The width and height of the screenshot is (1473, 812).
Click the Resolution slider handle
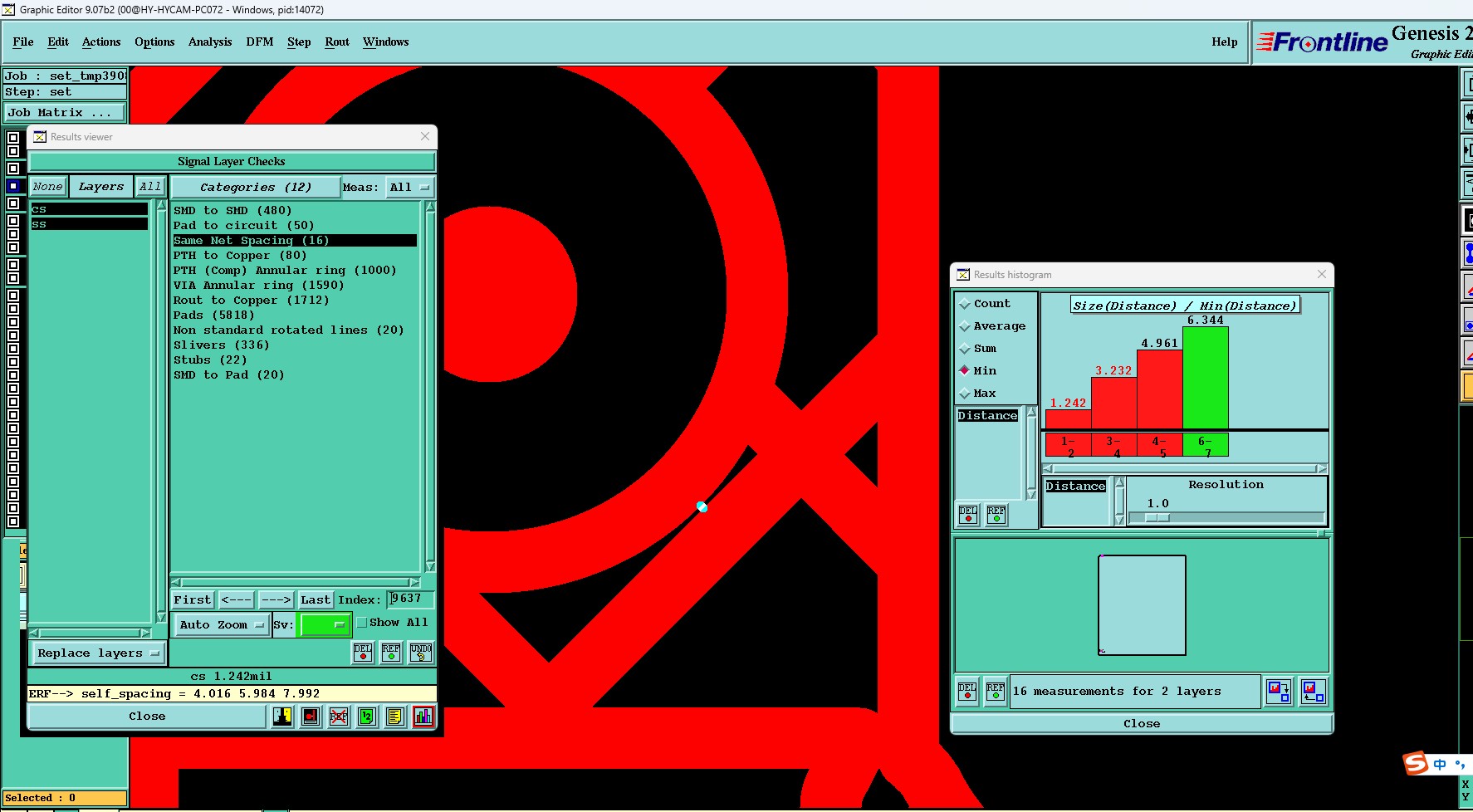[1157, 517]
